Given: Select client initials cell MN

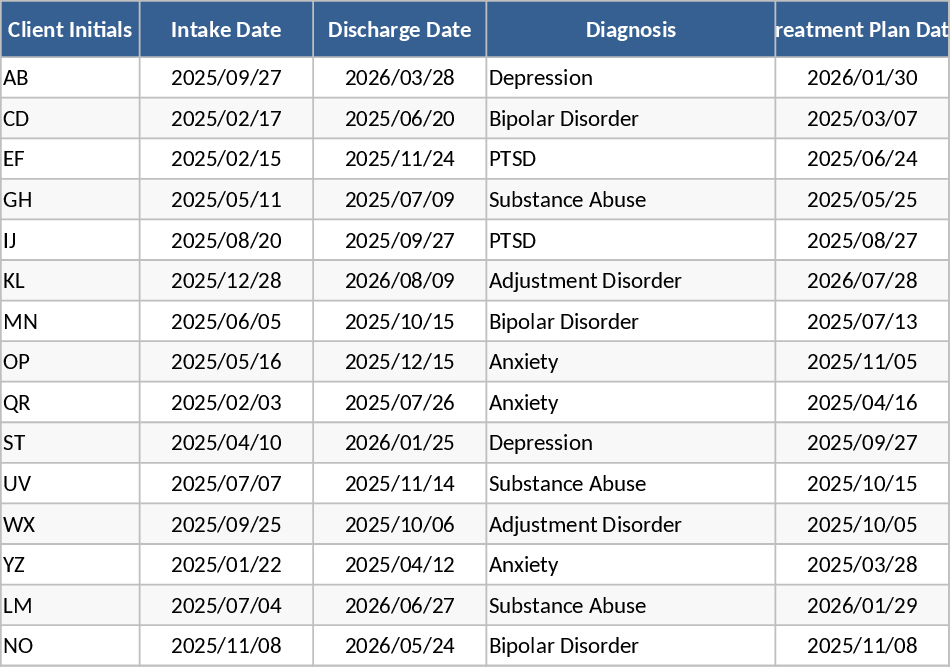Looking at the screenshot, I should click(x=70, y=322).
